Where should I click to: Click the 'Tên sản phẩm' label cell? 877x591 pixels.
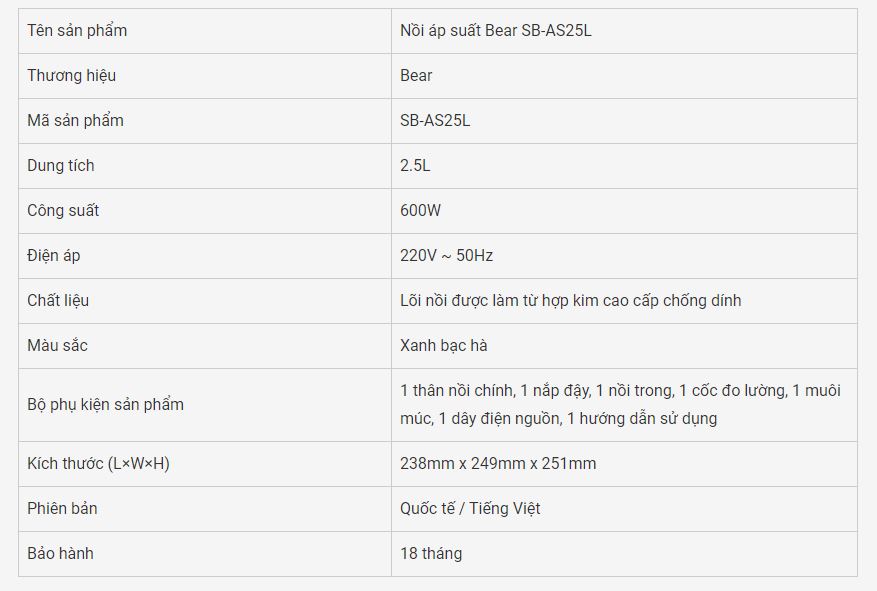205,31
